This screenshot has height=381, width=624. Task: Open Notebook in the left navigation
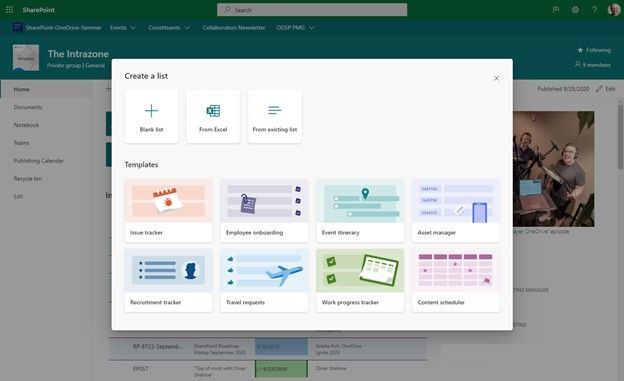click(x=26, y=125)
